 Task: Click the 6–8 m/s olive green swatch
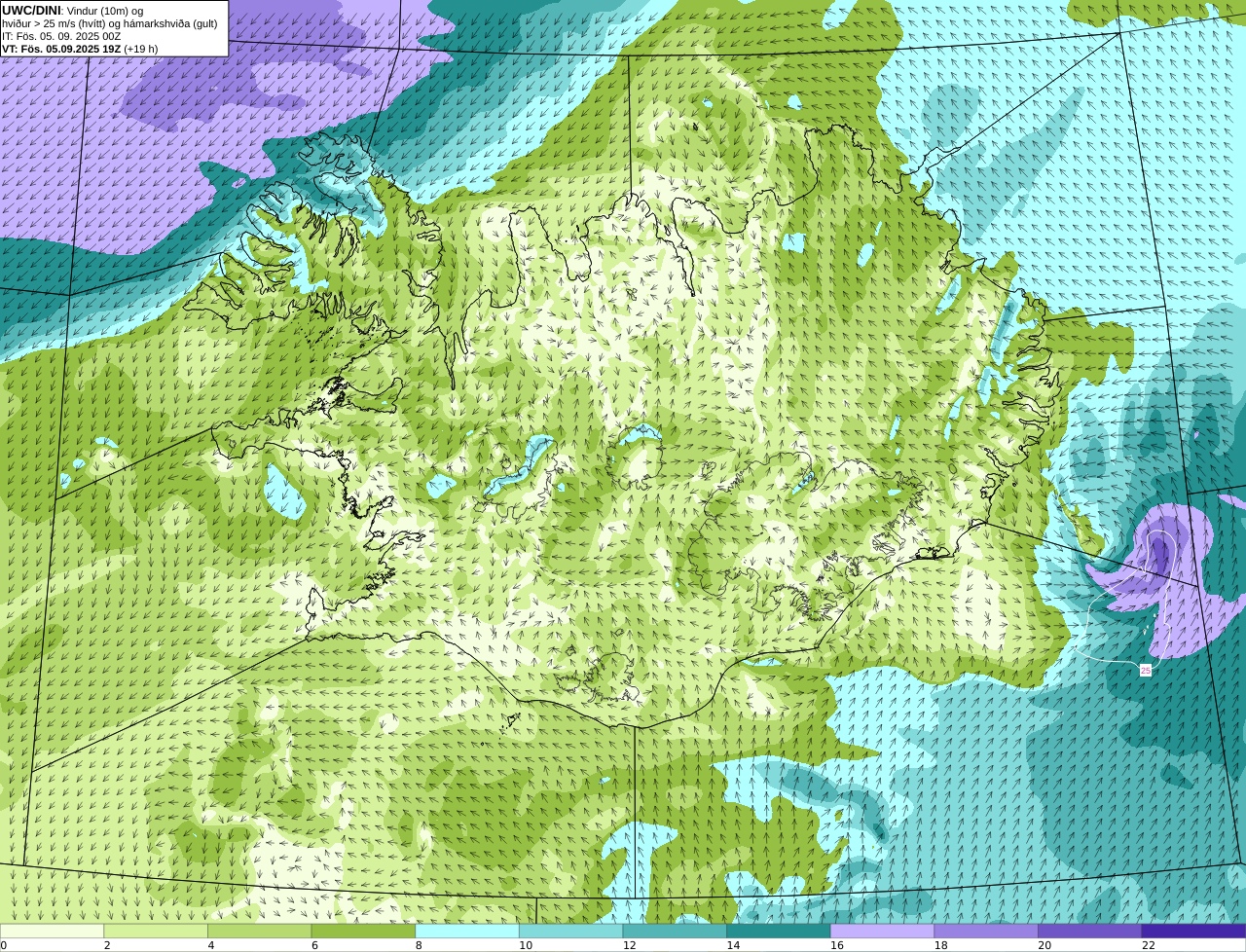click(x=363, y=931)
